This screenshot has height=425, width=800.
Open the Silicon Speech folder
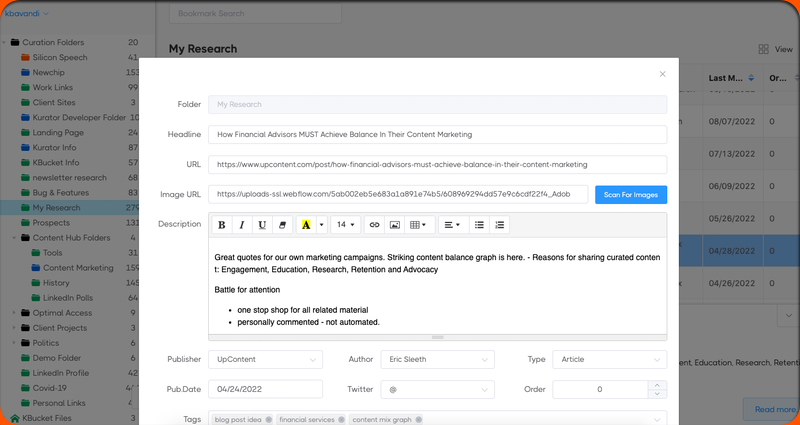(60, 58)
